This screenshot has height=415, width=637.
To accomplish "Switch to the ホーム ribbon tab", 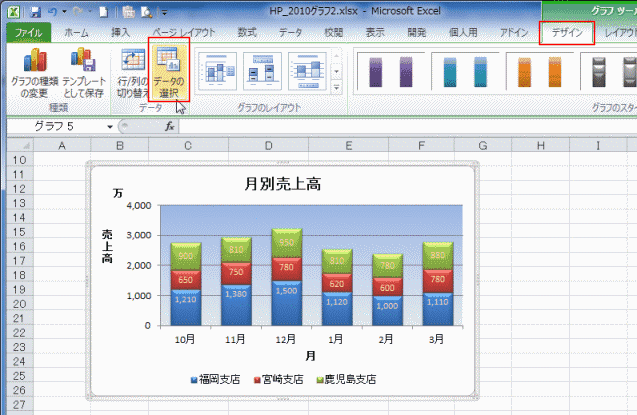I will click(76, 32).
